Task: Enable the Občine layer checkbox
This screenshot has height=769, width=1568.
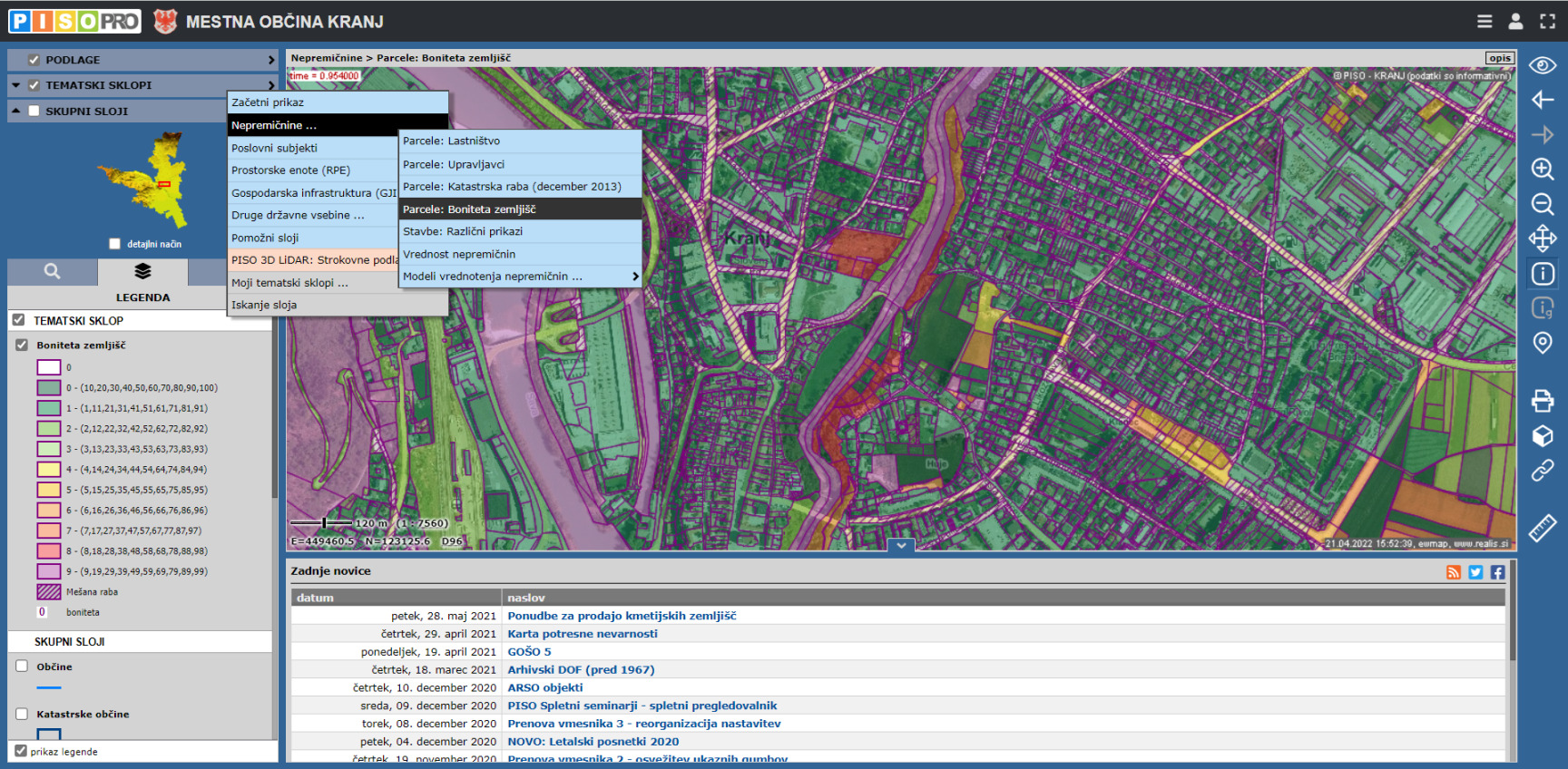Action: click(x=22, y=667)
